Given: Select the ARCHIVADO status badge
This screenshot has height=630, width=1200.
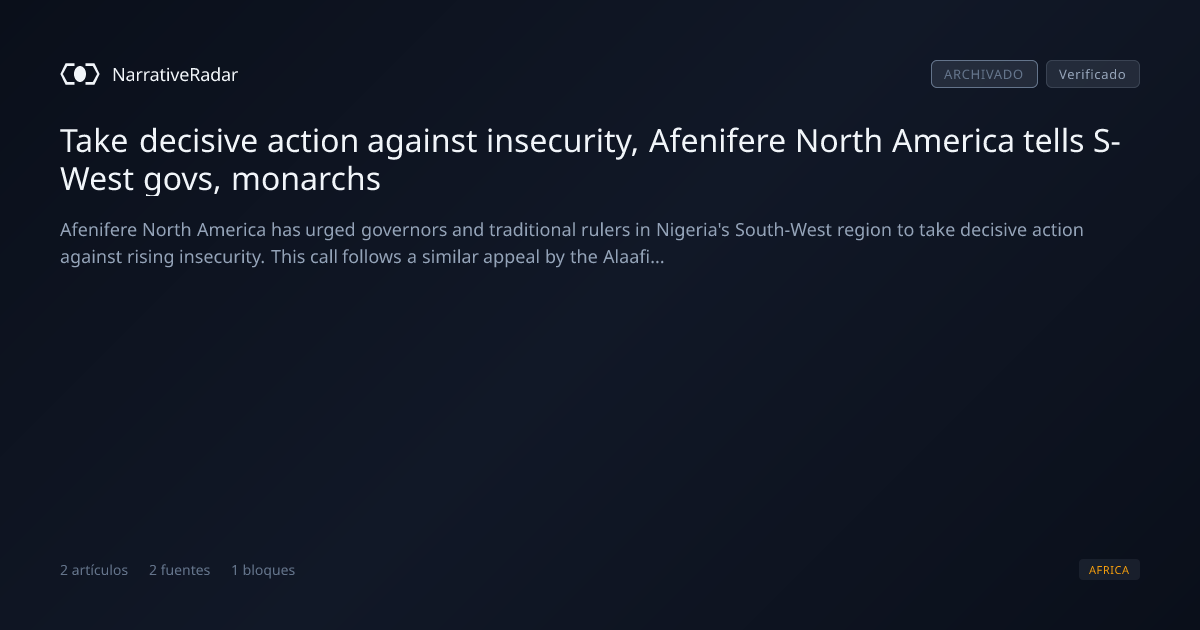Looking at the screenshot, I should pyautogui.click(x=984, y=74).
